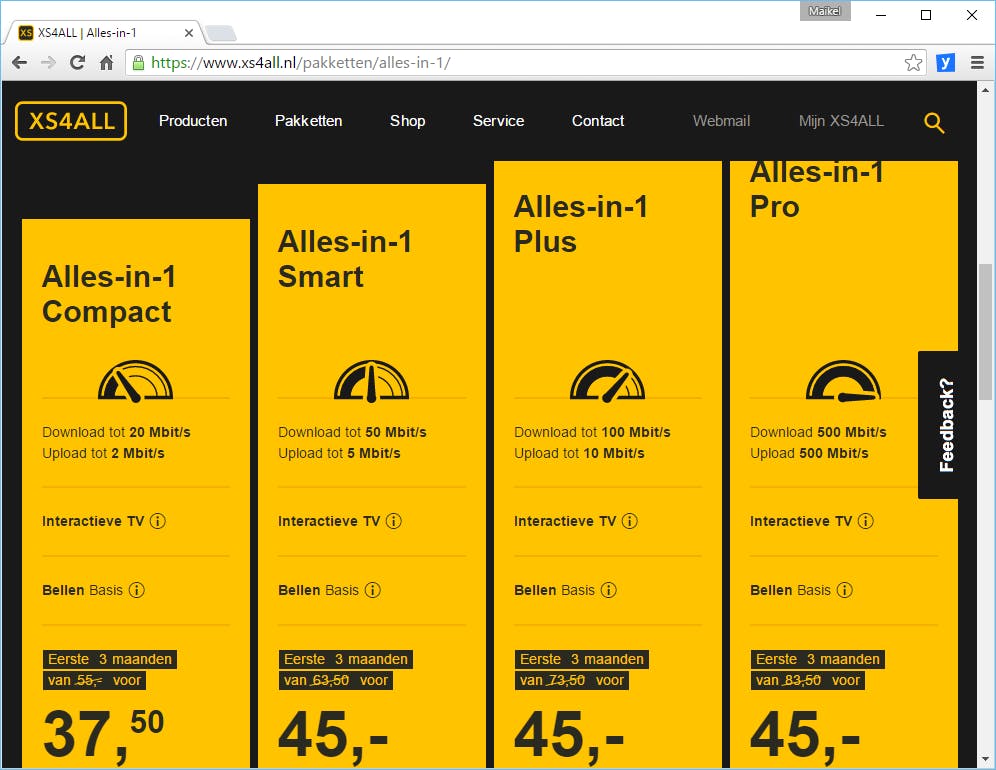
Task: Show info for Interactieve TV in Smart
Action: click(394, 521)
